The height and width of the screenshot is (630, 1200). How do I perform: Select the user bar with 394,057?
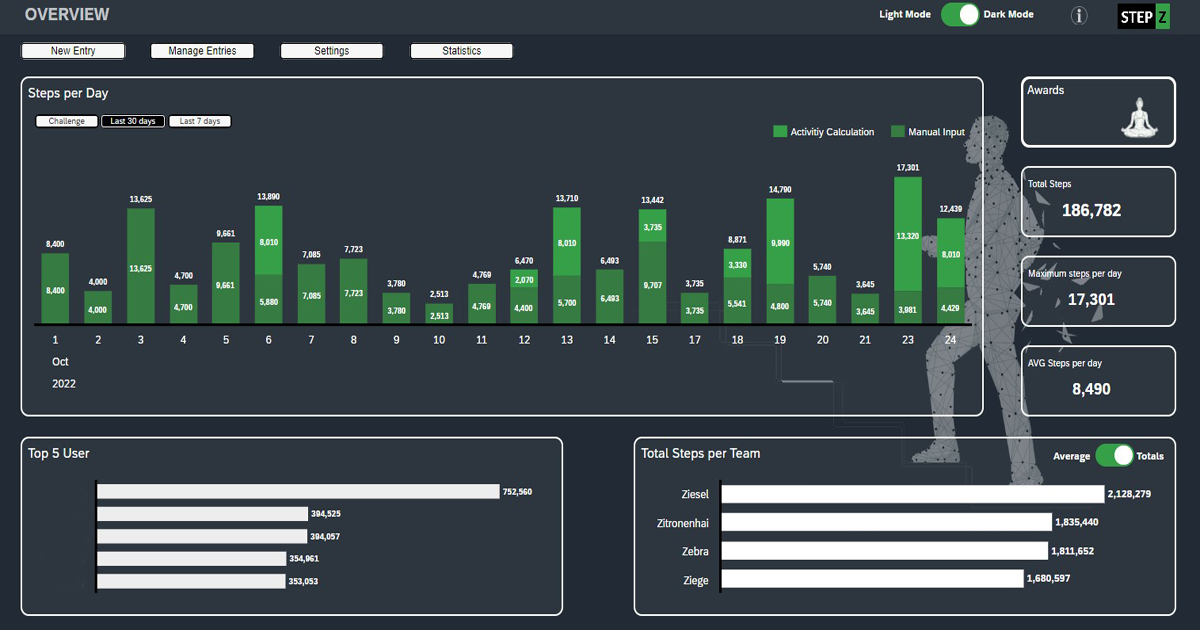tap(201, 536)
